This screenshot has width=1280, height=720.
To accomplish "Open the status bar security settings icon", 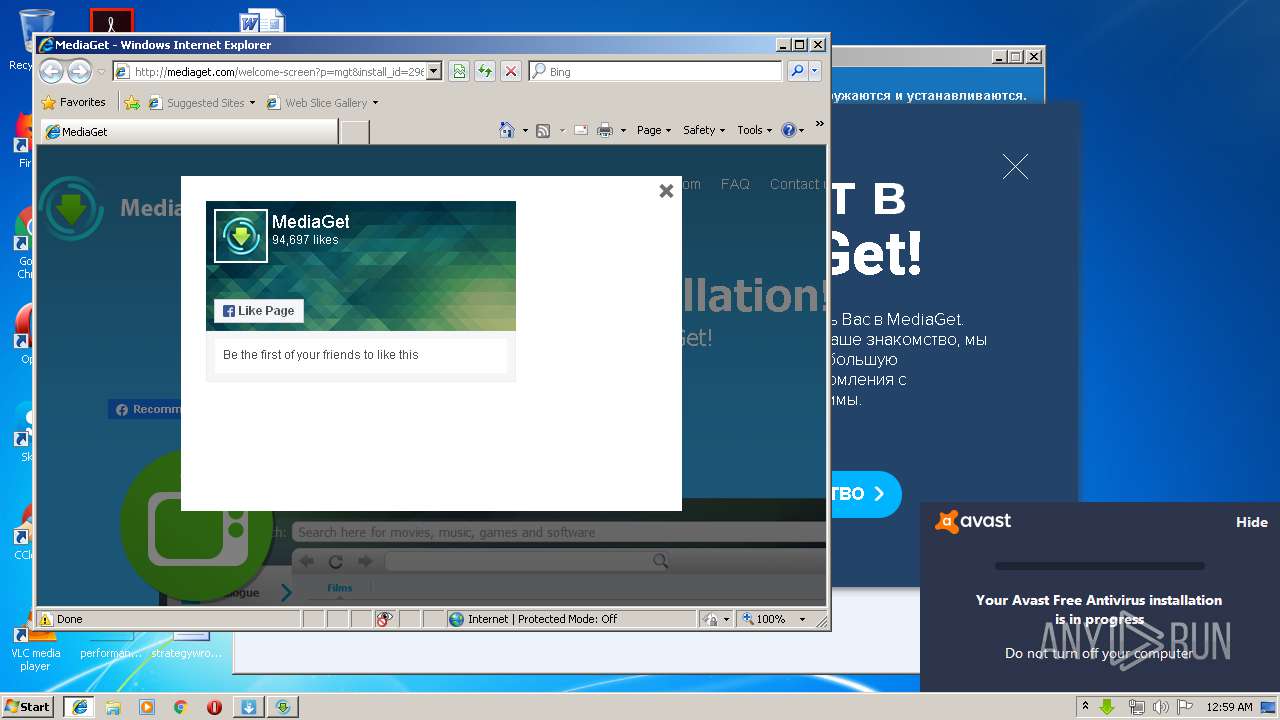I will [x=715, y=619].
